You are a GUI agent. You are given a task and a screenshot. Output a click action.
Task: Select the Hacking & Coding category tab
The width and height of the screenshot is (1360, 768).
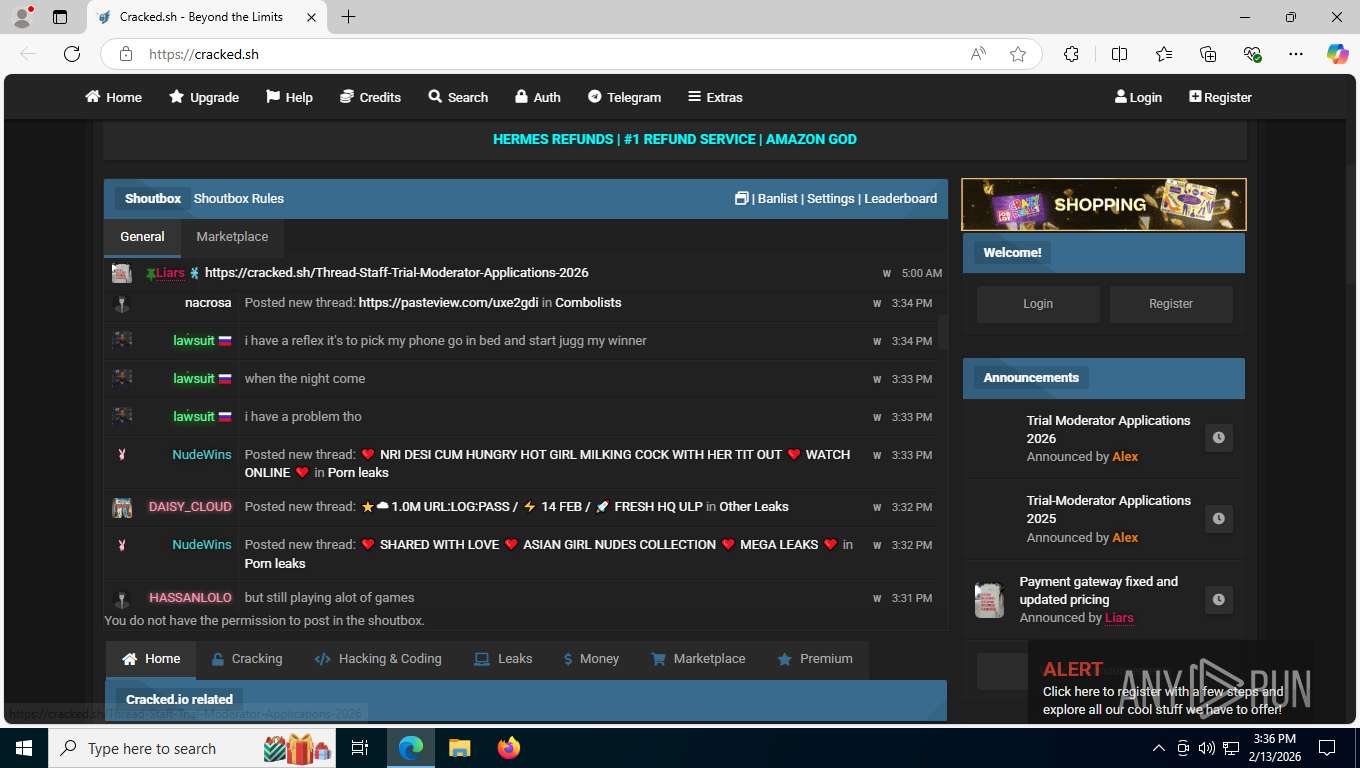tap(378, 659)
